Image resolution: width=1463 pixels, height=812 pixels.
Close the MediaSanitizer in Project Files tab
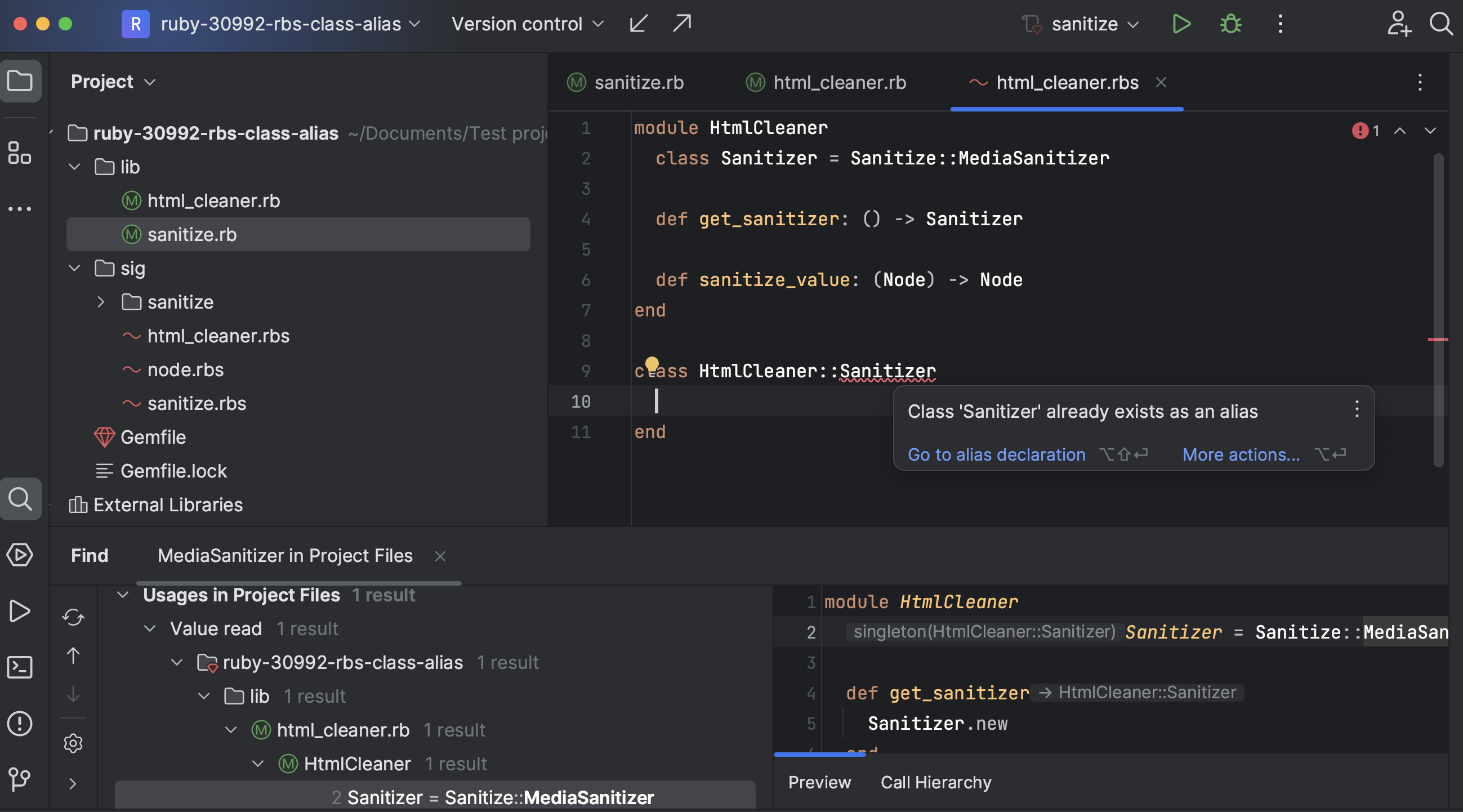(440, 556)
